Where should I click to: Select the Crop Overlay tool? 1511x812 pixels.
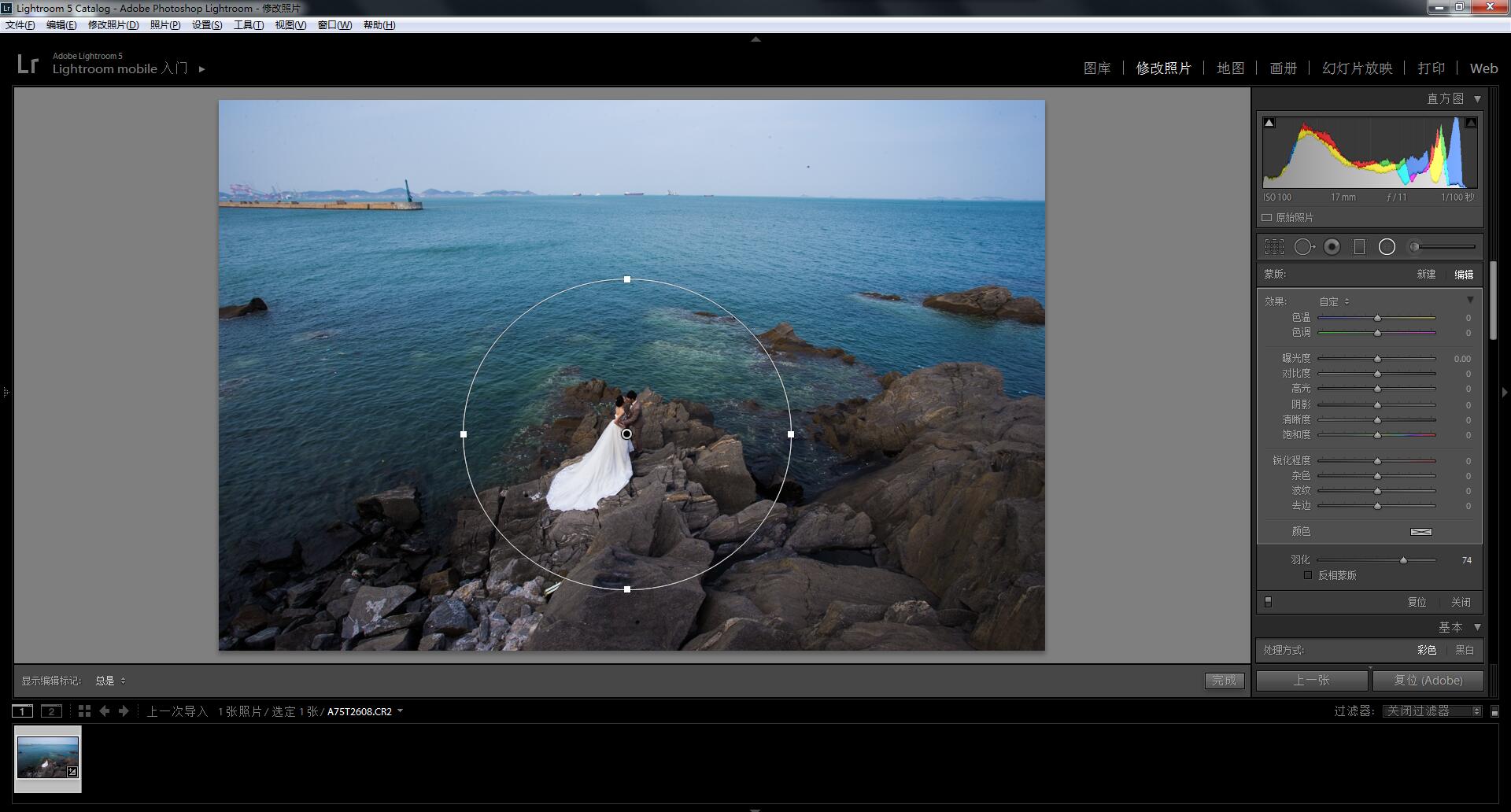click(x=1274, y=247)
